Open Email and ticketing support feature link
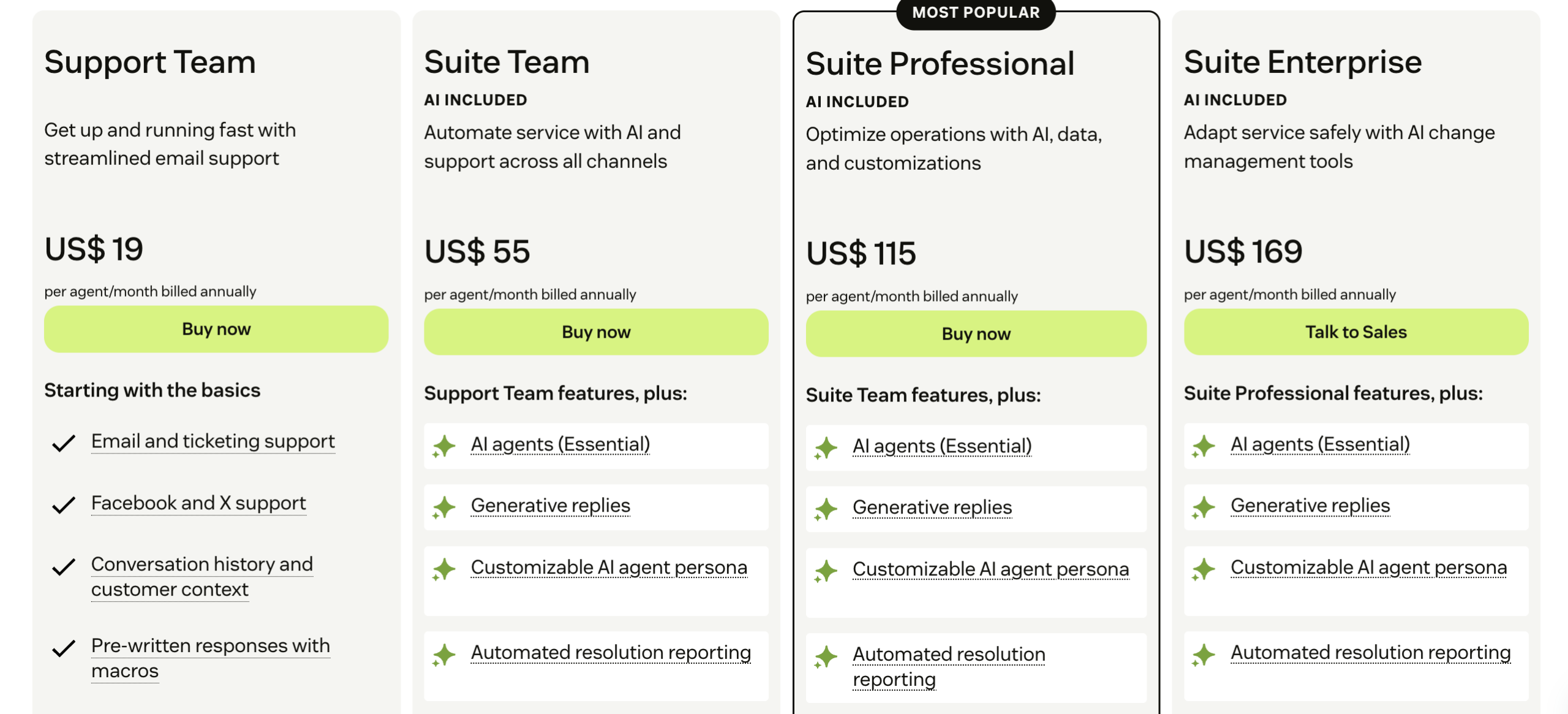 pyautogui.click(x=213, y=441)
